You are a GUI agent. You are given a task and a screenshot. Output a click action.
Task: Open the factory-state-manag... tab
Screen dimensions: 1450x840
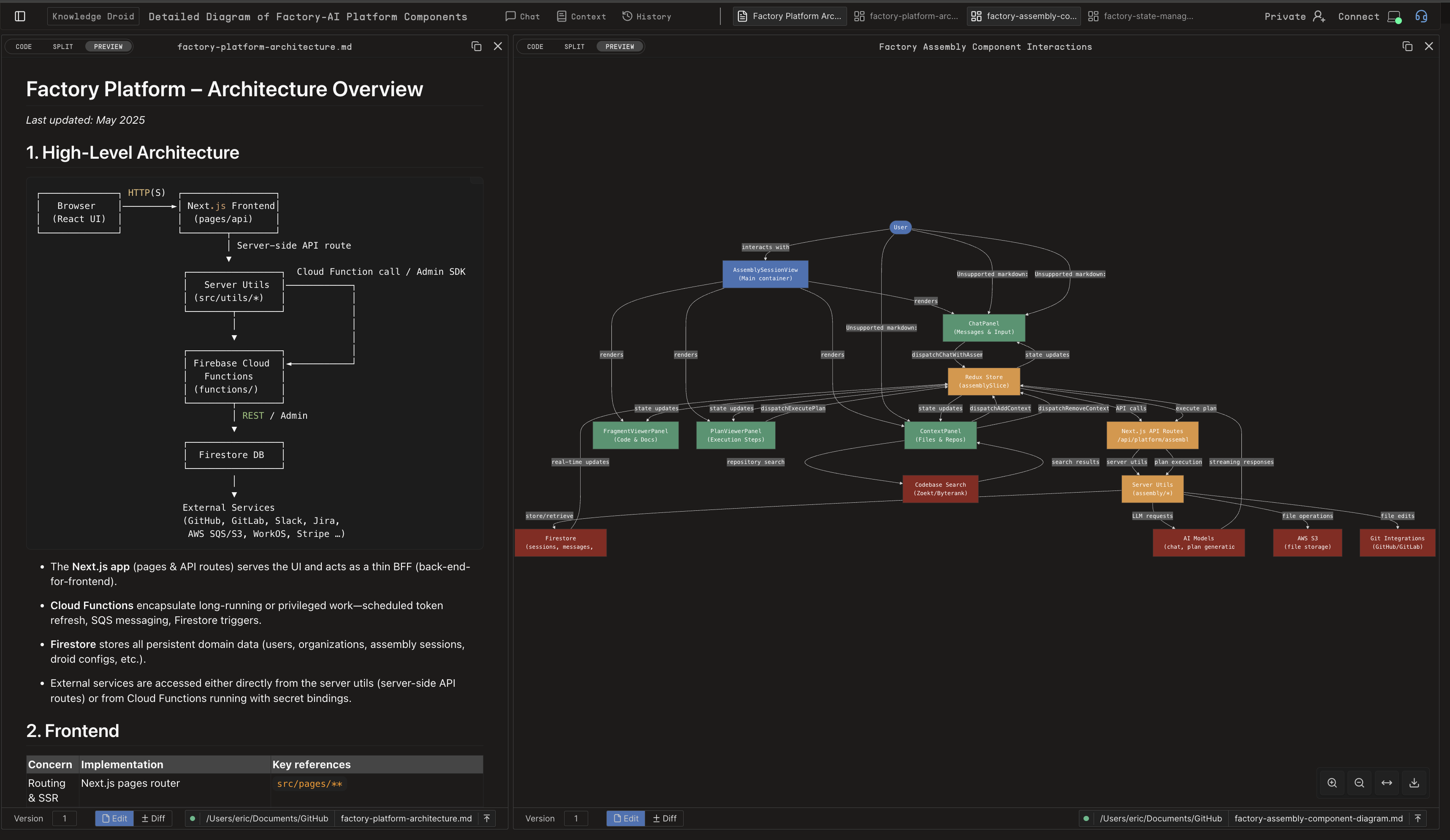coord(1141,16)
